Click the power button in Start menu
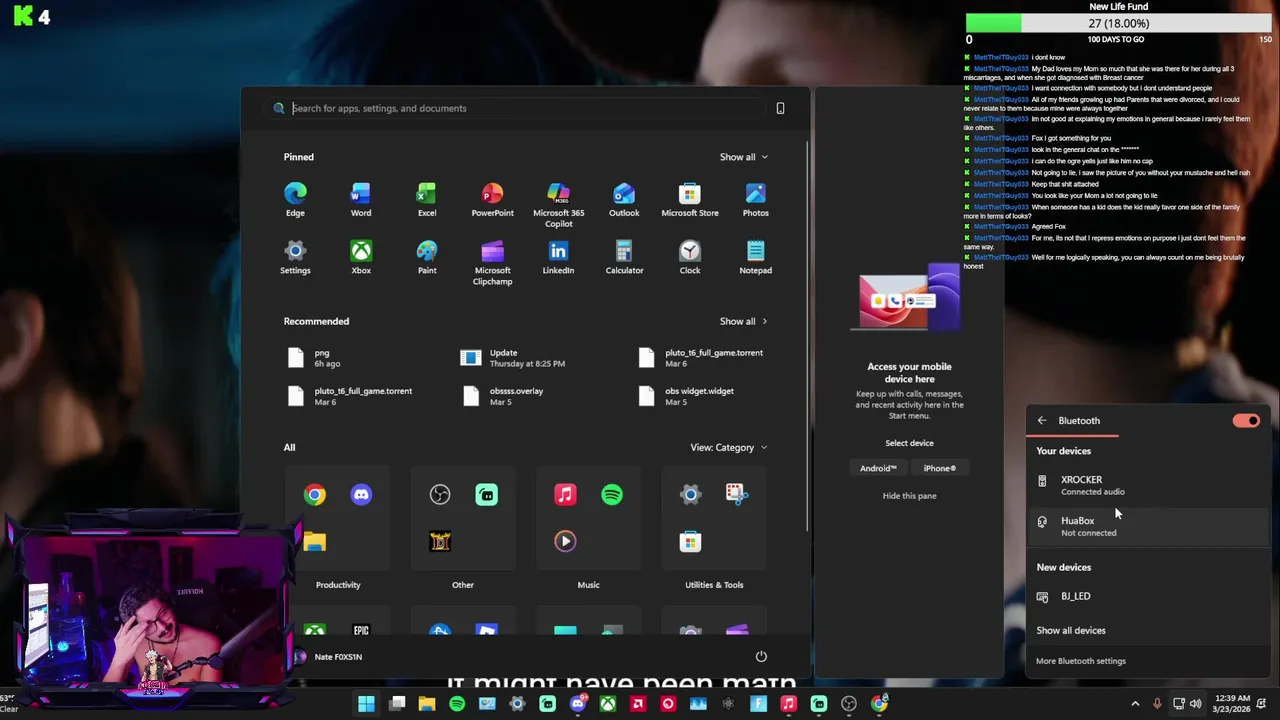This screenshot has width=1280, height=720. tap(761, 657)
